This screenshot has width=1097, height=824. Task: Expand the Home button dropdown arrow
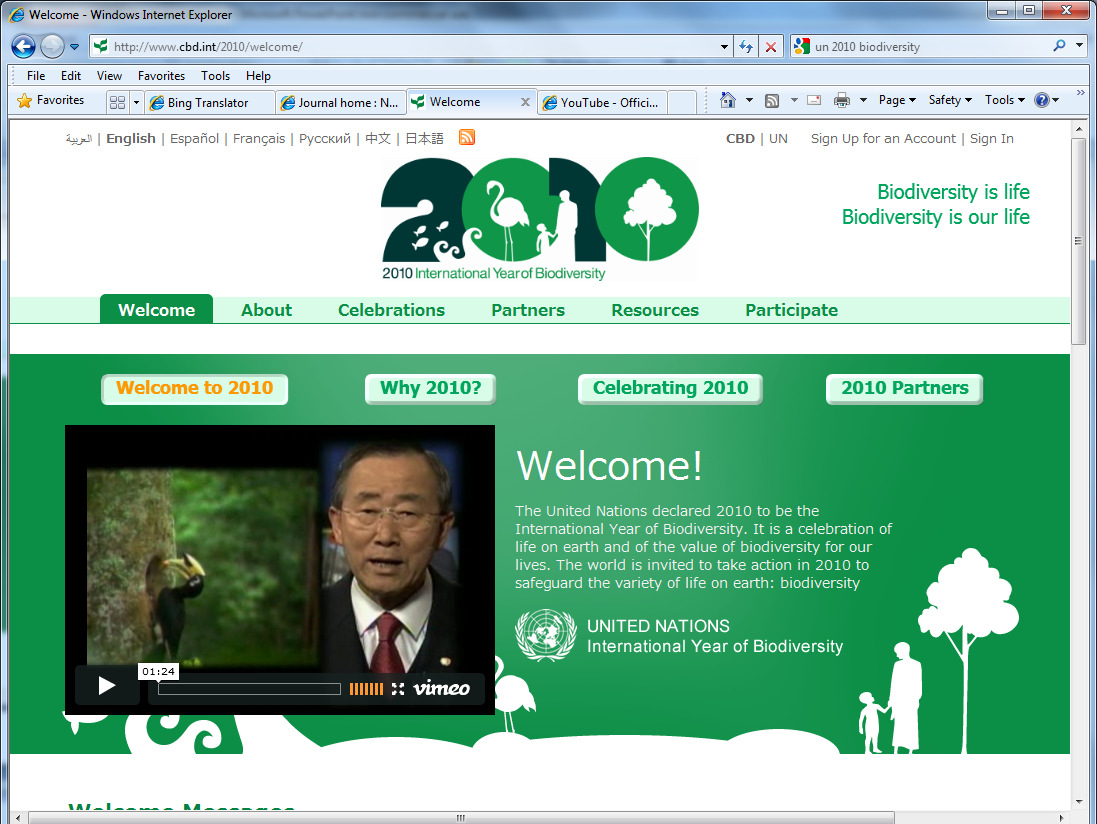coord(749,100)
